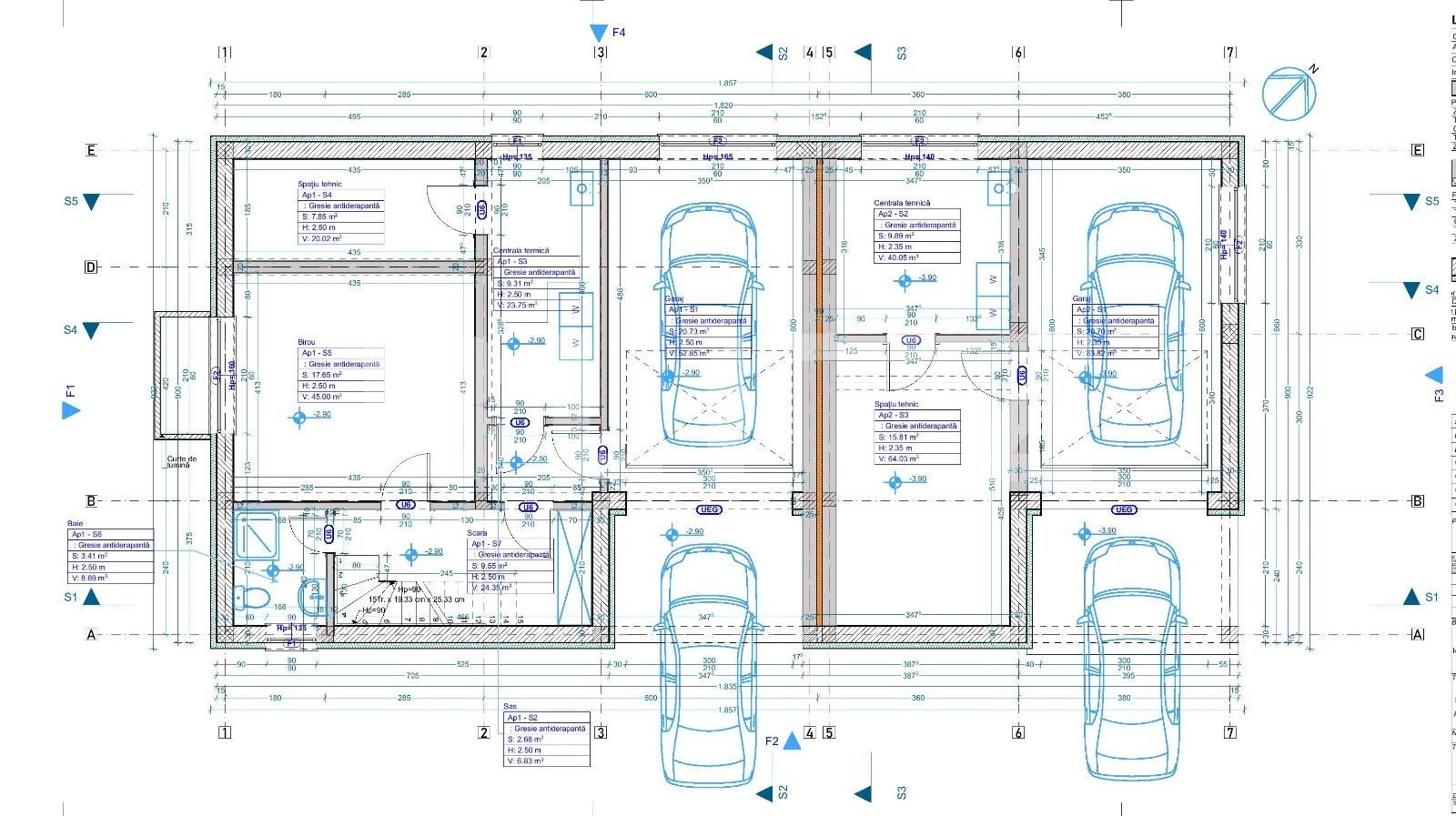Click the left S1 section marker arrow
1456x816 pixels.
pos(91,597)
